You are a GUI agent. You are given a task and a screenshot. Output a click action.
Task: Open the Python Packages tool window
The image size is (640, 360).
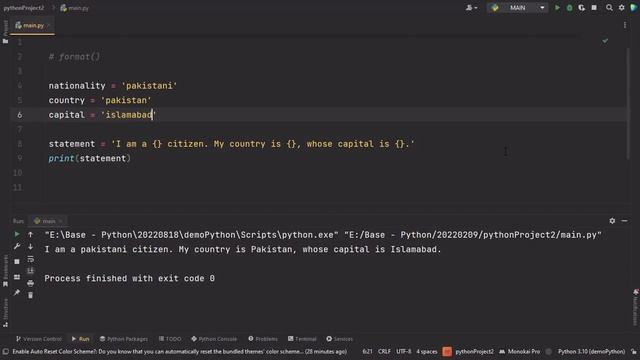[x=124, y=339]
